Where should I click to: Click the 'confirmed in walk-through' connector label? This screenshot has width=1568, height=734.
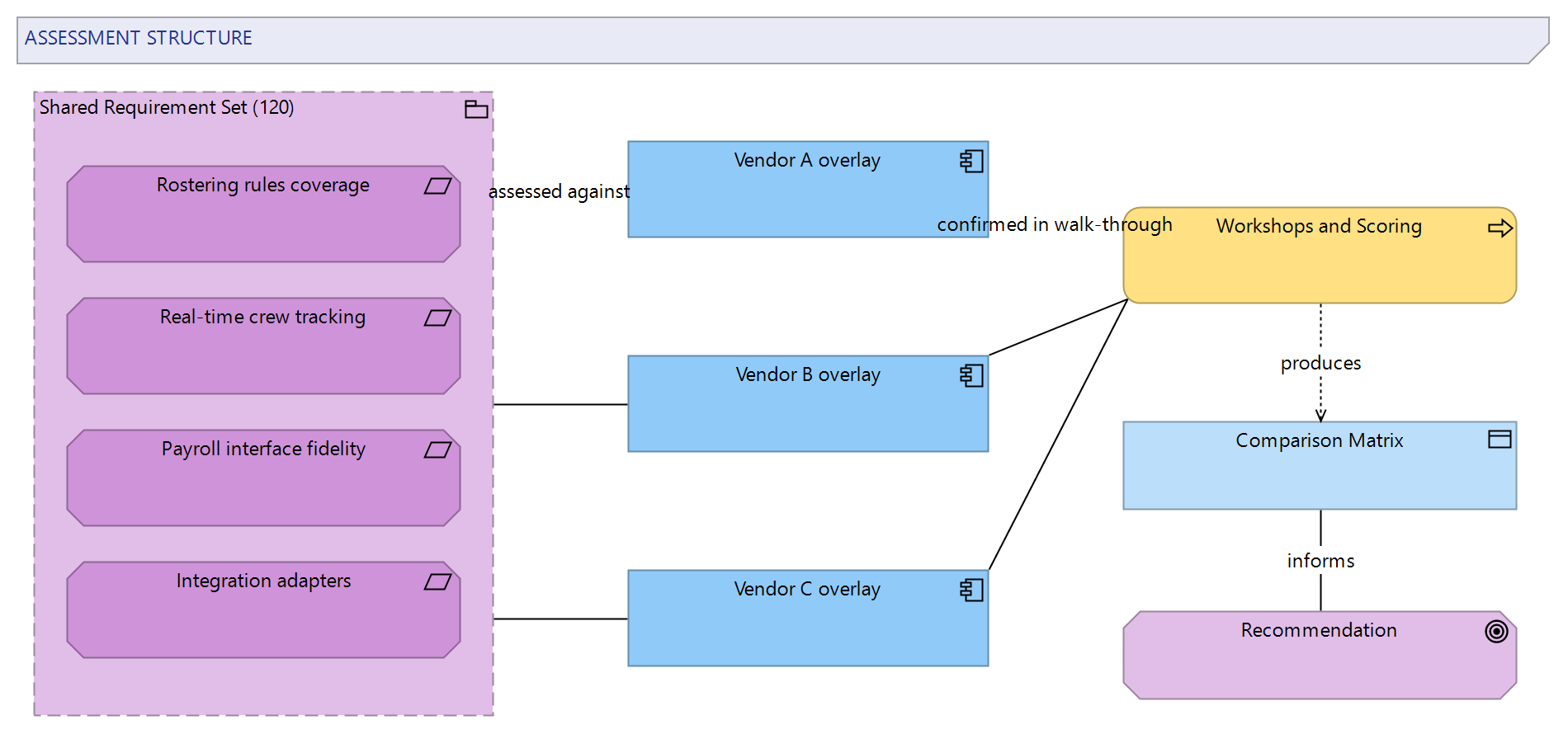(1055, 224)
